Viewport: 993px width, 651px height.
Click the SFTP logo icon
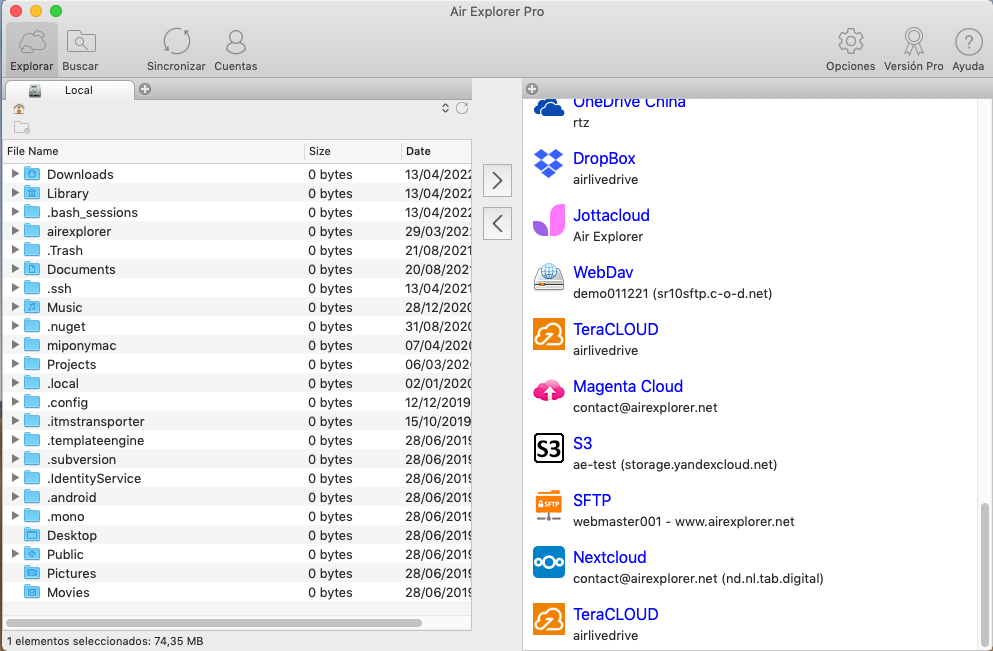click(548, 505)
